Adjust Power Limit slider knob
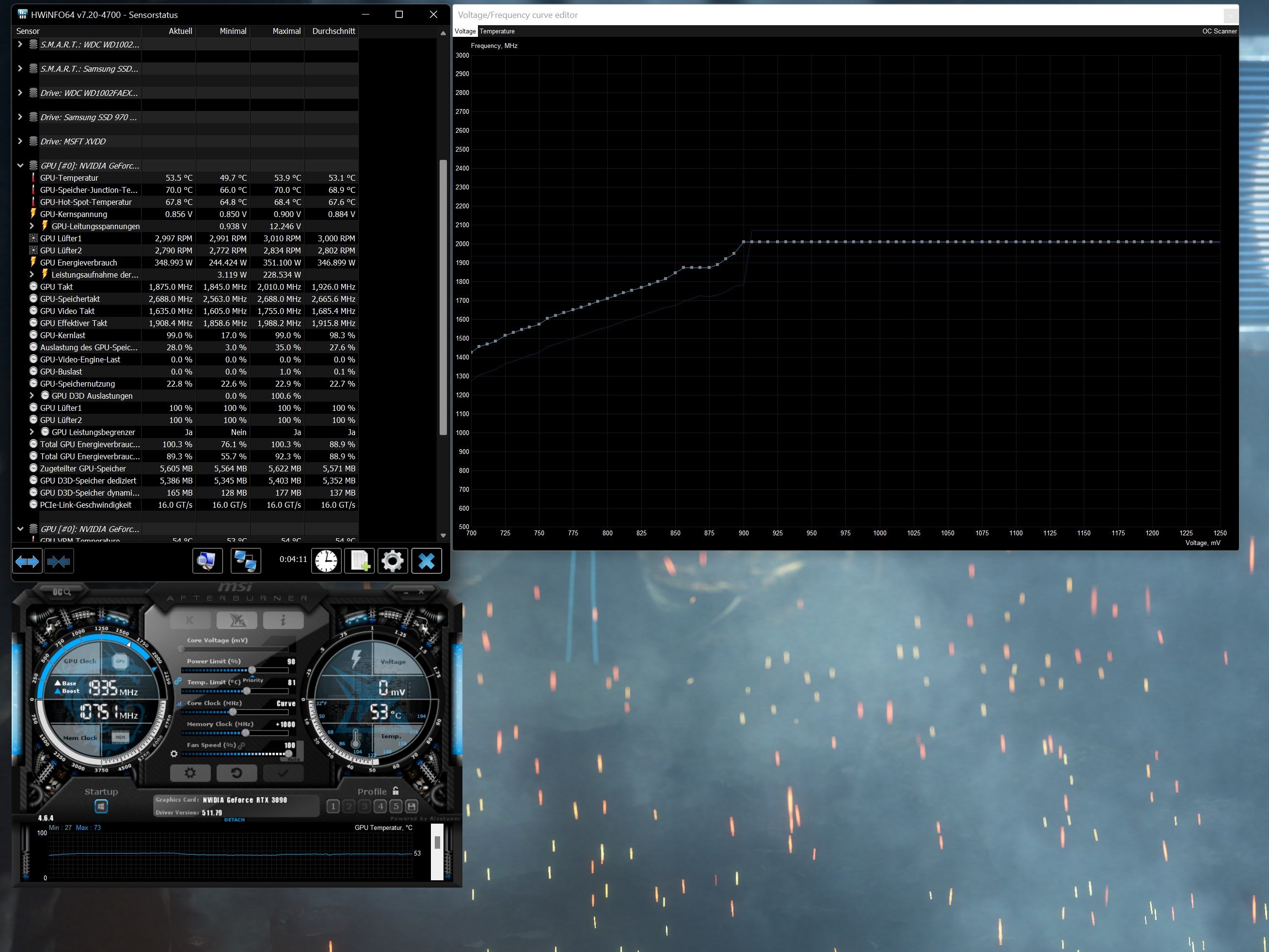Viewport: 1269px width, 952px height. [252, 670]
